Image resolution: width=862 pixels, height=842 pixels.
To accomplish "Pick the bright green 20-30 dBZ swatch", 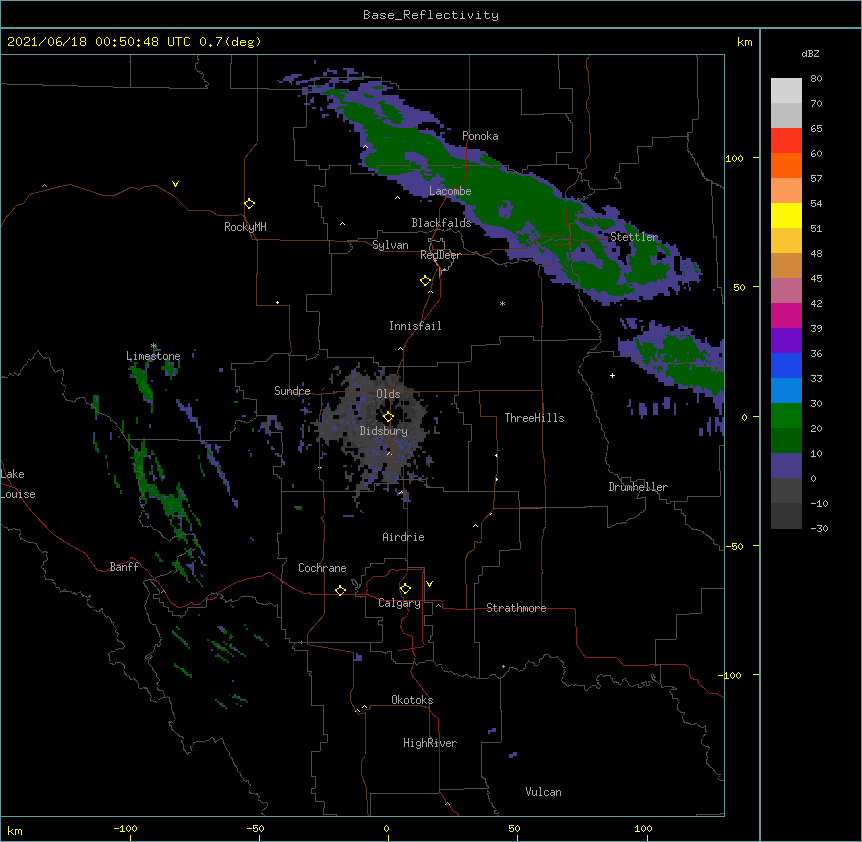I will [786, 416].
